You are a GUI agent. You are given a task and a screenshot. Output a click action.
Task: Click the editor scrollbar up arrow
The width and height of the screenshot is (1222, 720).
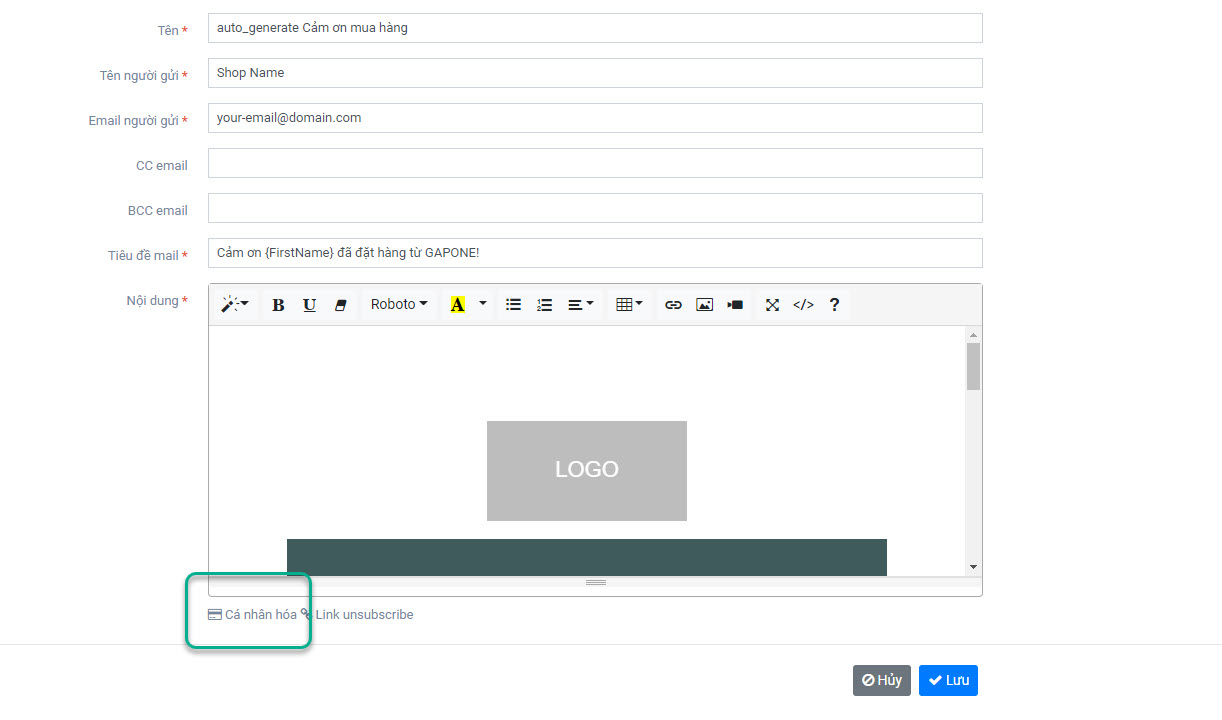point(974,335)
